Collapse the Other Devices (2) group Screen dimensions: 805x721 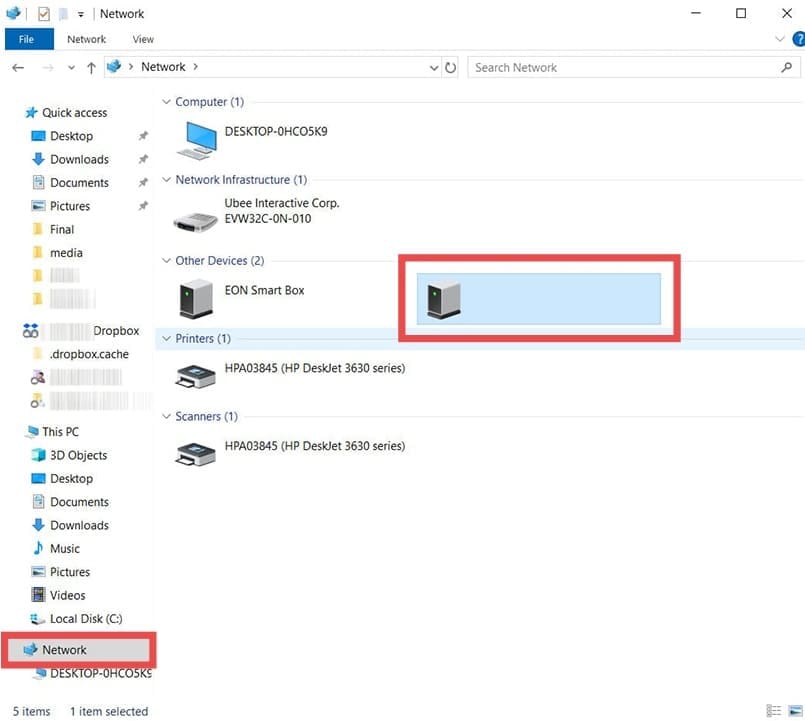166,260
